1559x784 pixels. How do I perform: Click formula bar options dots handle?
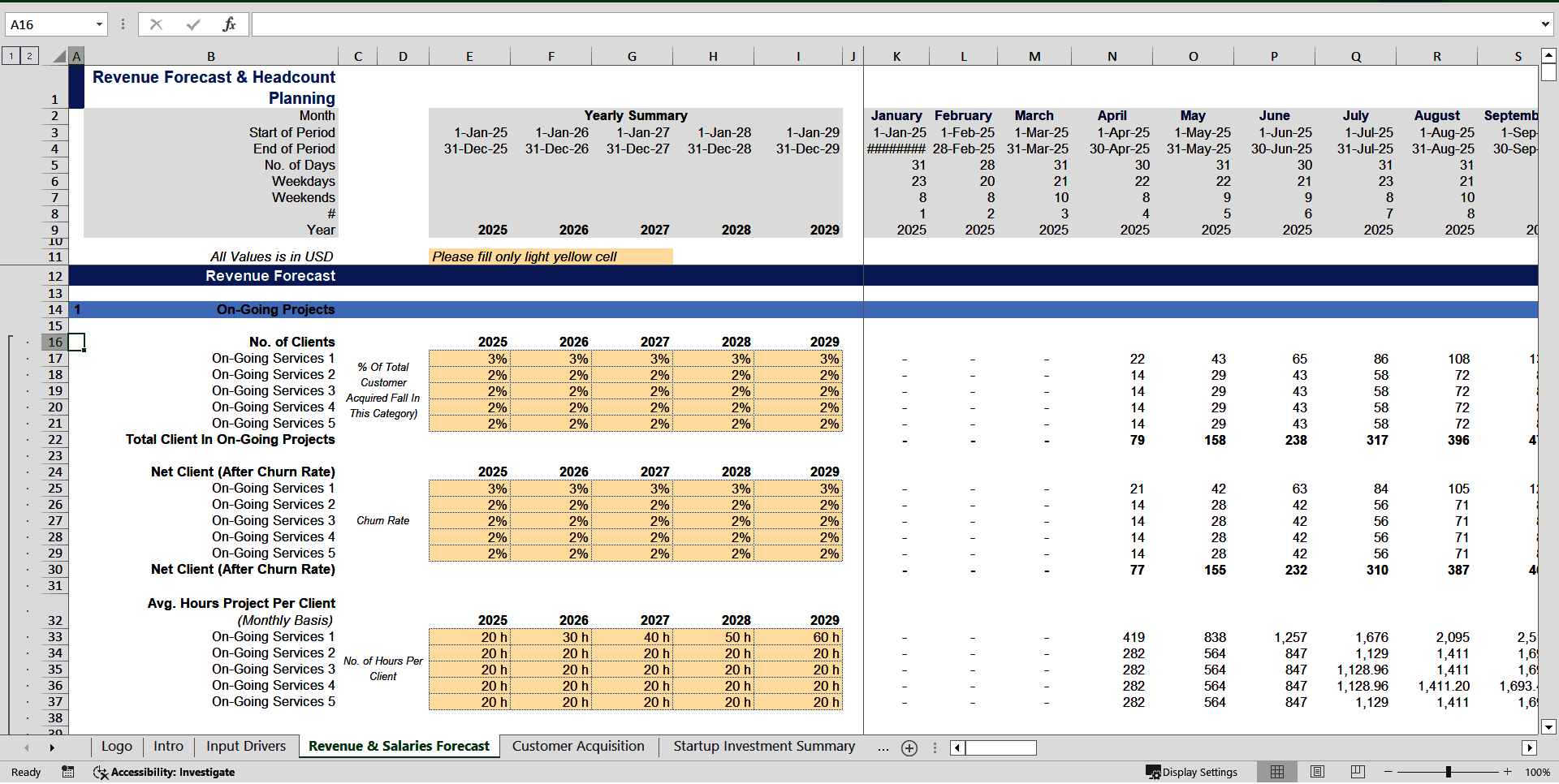pyautogui.click(x=123, y=24)
